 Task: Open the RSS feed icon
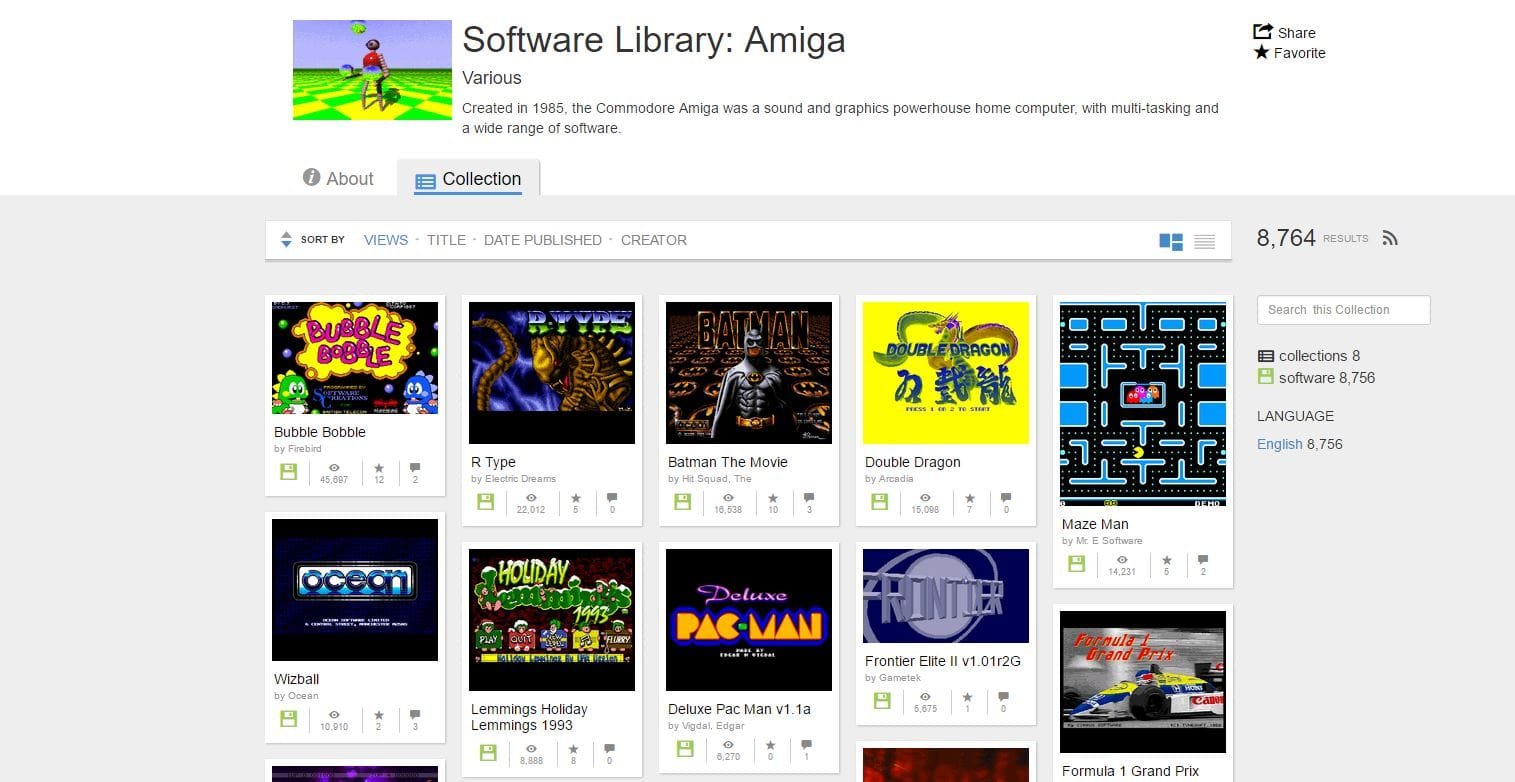tap(1390, 238)
